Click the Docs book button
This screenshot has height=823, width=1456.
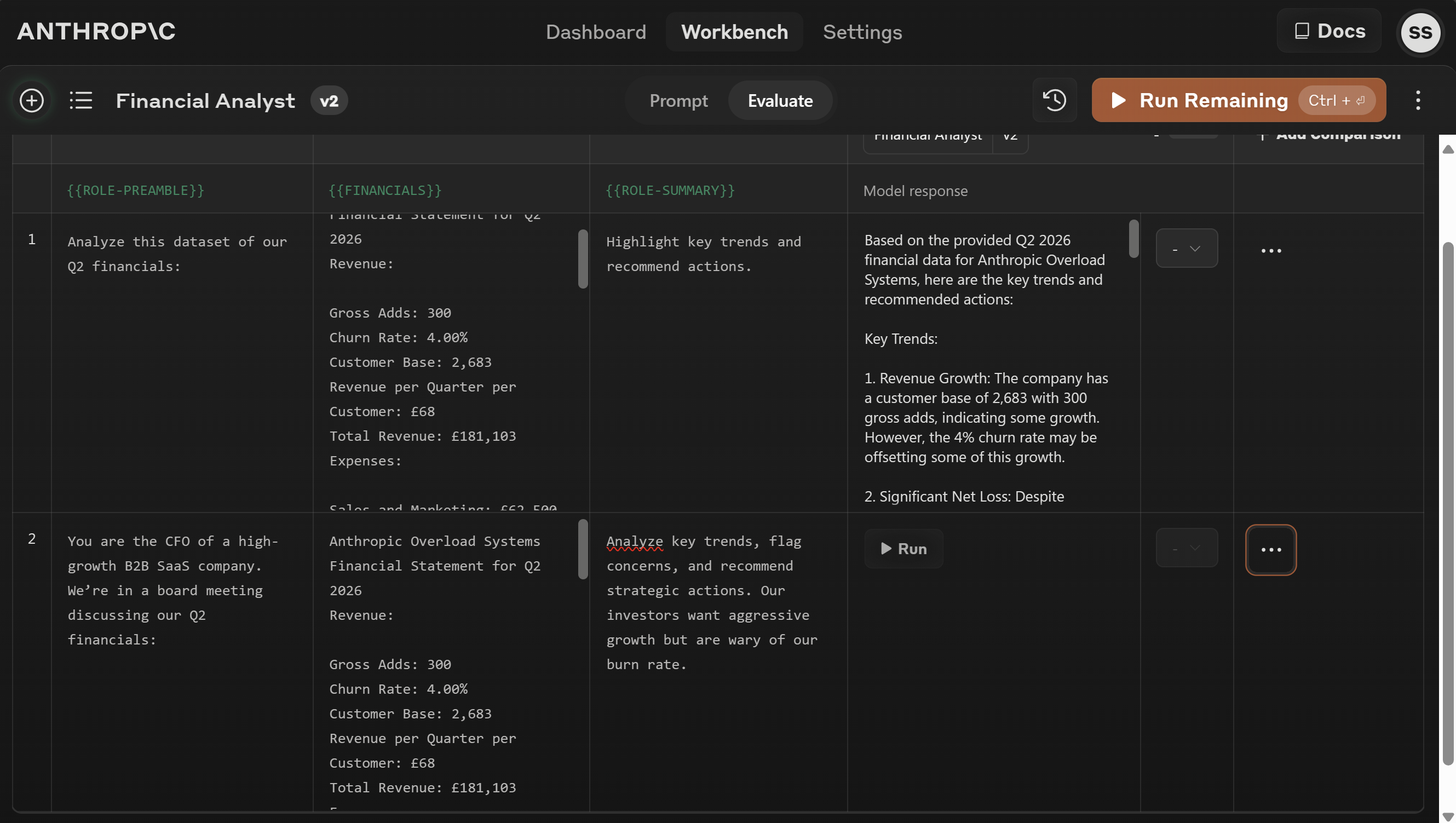(x=1329, y=31)
